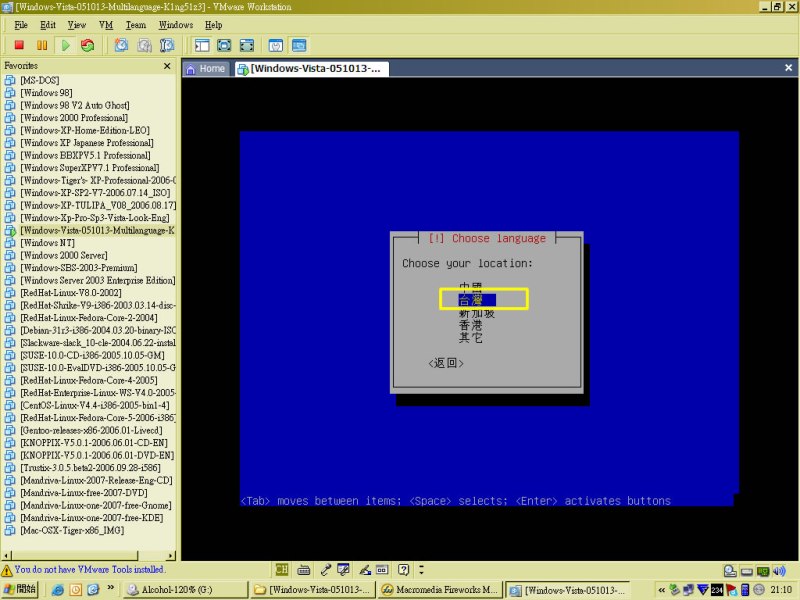
Task: Click the keyboard icon on the language bar
Action: 304,569
